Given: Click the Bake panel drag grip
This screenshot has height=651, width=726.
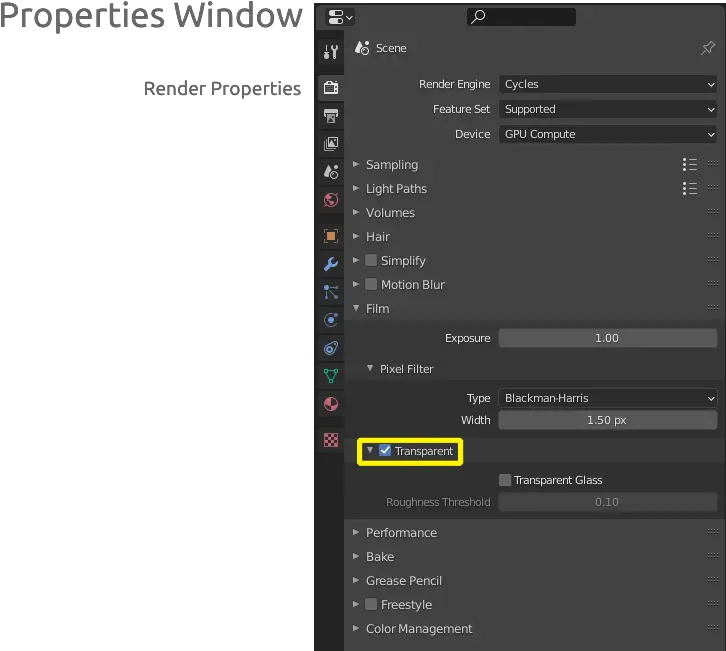Looking at the screenshot, I should coord(713,556).
